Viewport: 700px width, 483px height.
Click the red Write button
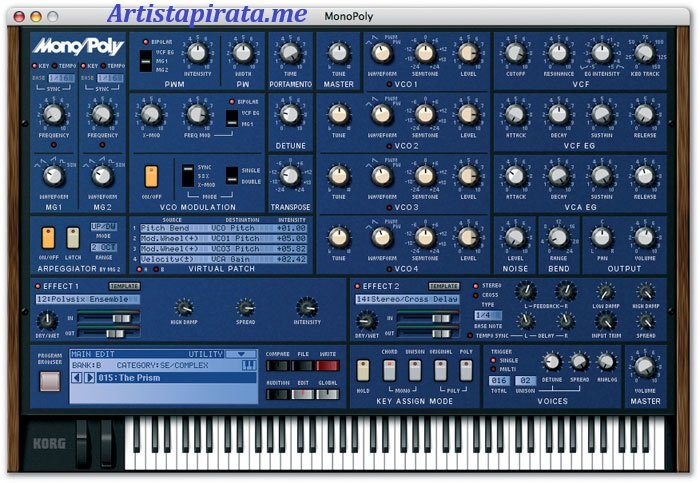click(x=328, y=366)
